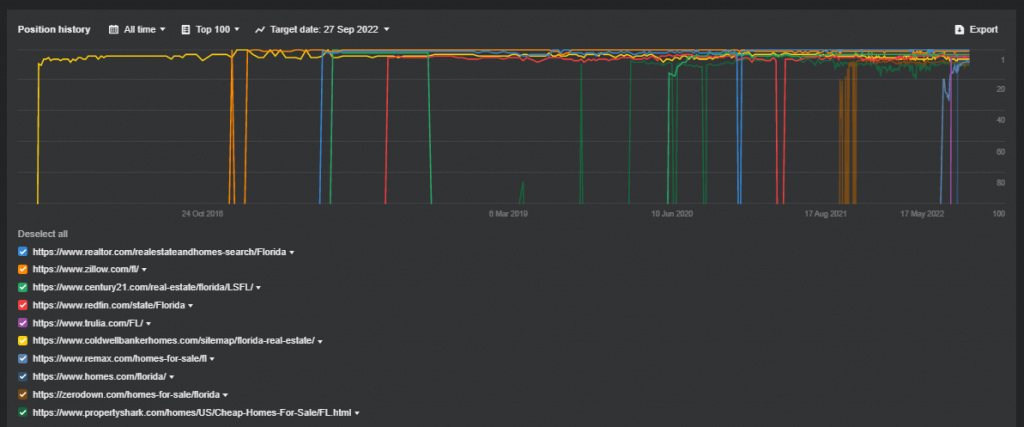Expand the arrow menu next to zillow.com URL
This screenshot has height=427, width=1024.
[144, 270]
